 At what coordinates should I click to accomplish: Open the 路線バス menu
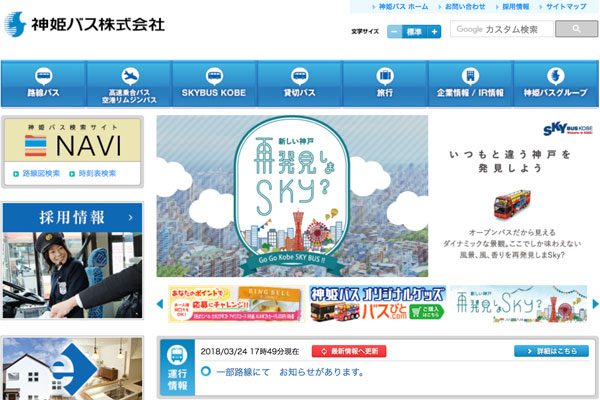pos(44,83)
